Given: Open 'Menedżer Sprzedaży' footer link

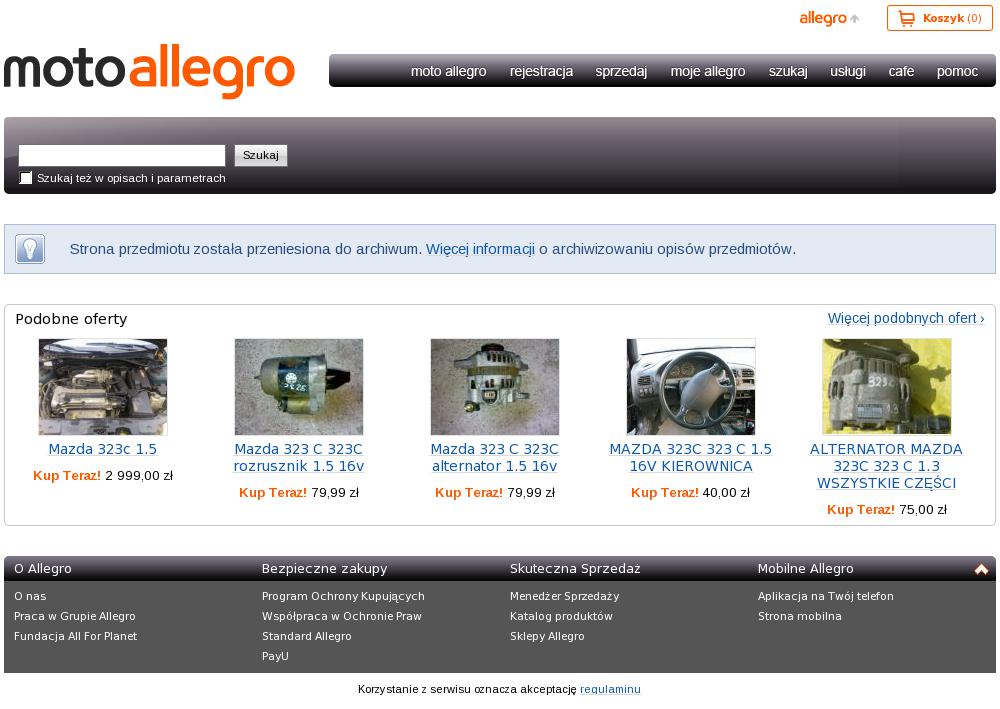Looking at the screenshot, I should click(x=564, y=596).
